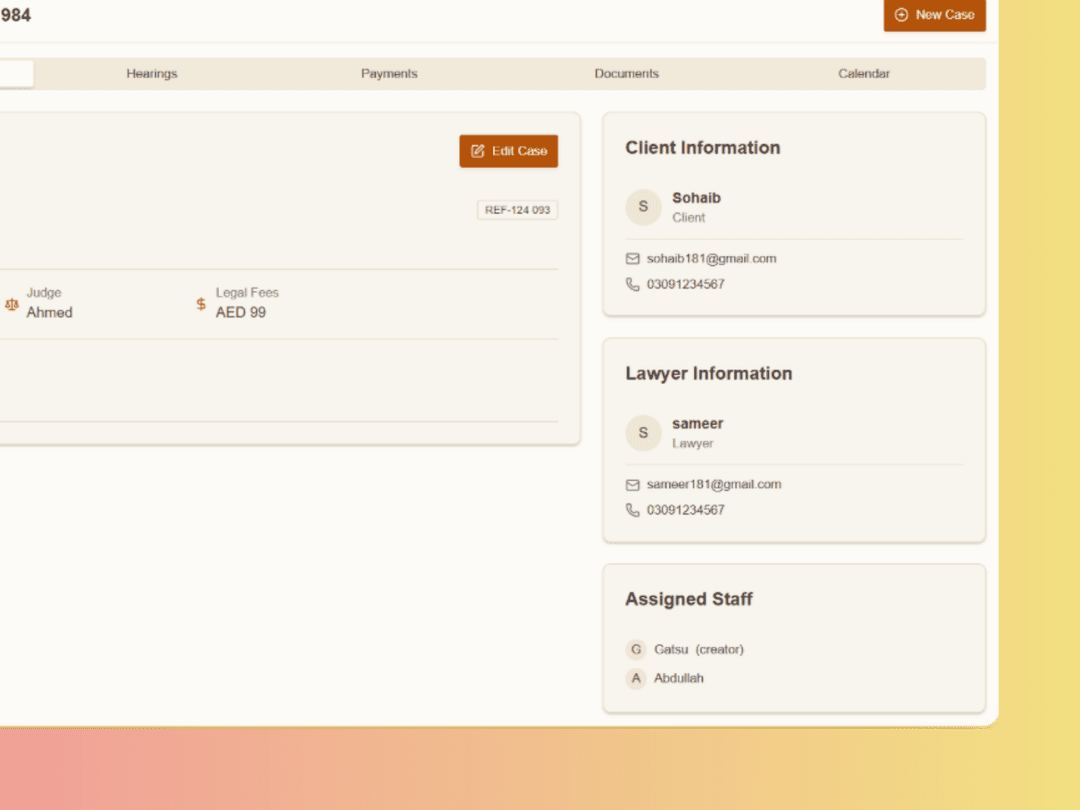View the Documents tab
Image resolution: width=1080 pixels, height=810 pixels.
[x=626, y=73]
